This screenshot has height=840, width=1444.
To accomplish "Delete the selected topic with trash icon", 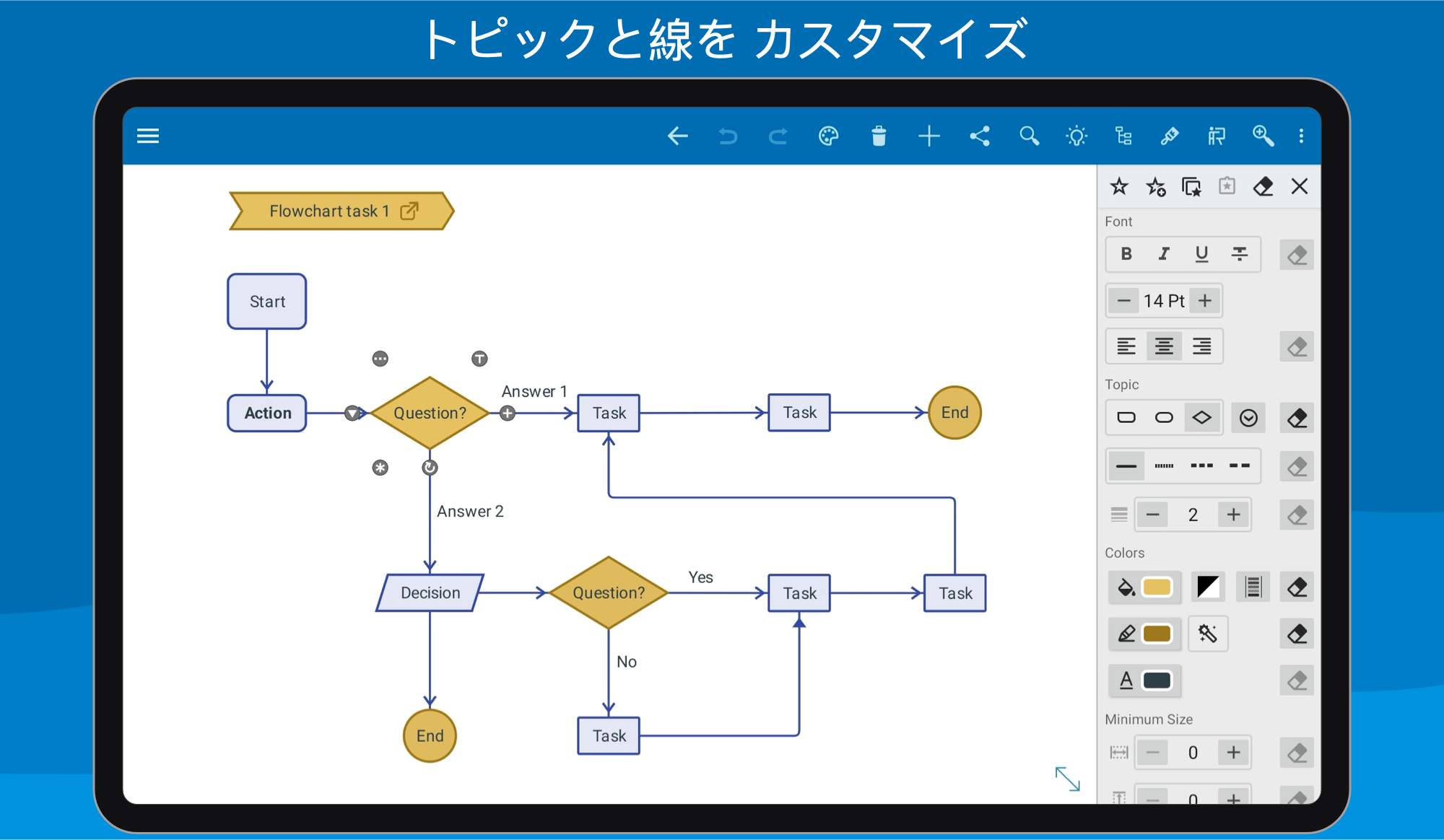I will click(x=879, y=136).
